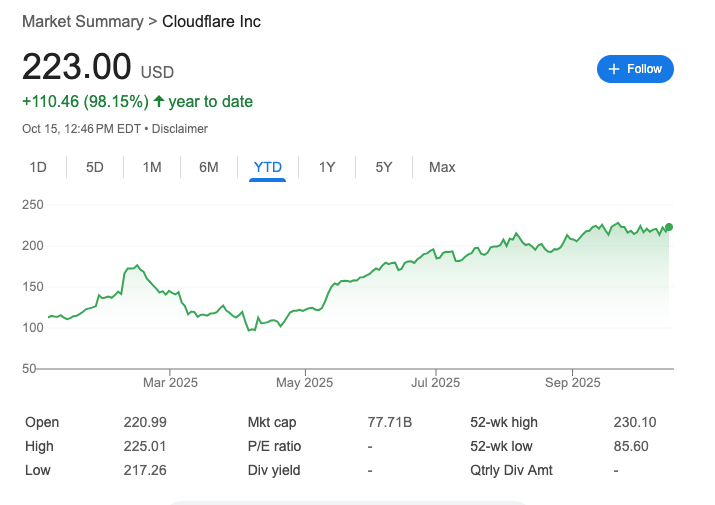Image resolution: width=715 pixels, height=505 pixels.
Task: Open the Disclaimer link
Action: click(180, 129)
